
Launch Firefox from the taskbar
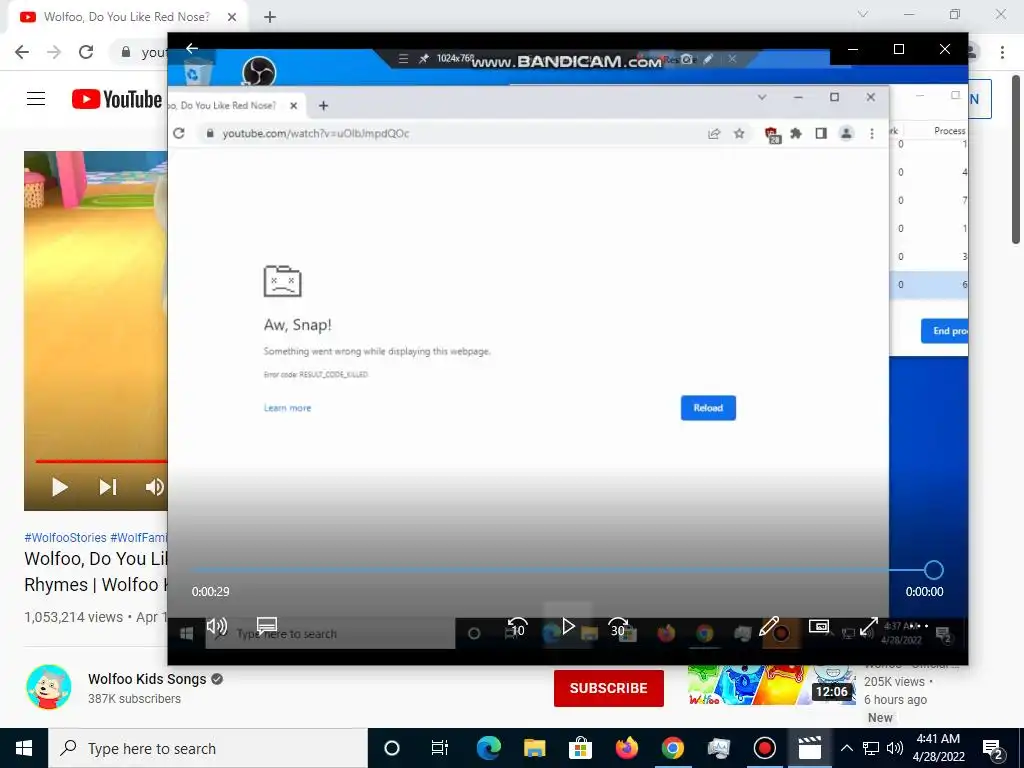point(626,748)
